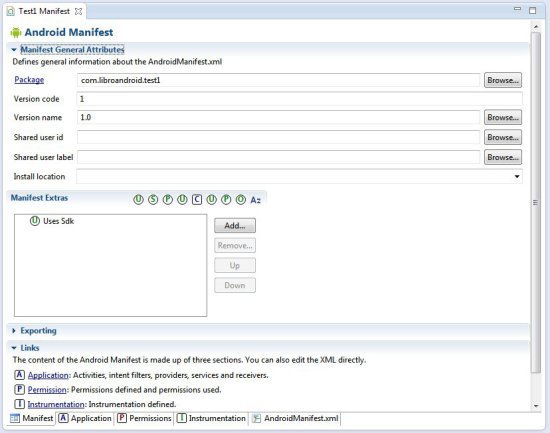Click the Up button
The height and width of the screenshot is (433, 550).
(x=235, y=266)
